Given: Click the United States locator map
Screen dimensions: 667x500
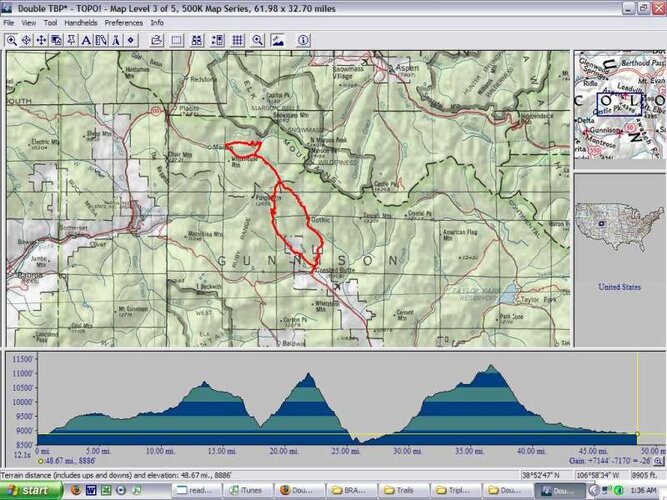Looking at the screenshot, I should (x=619, y=228).
